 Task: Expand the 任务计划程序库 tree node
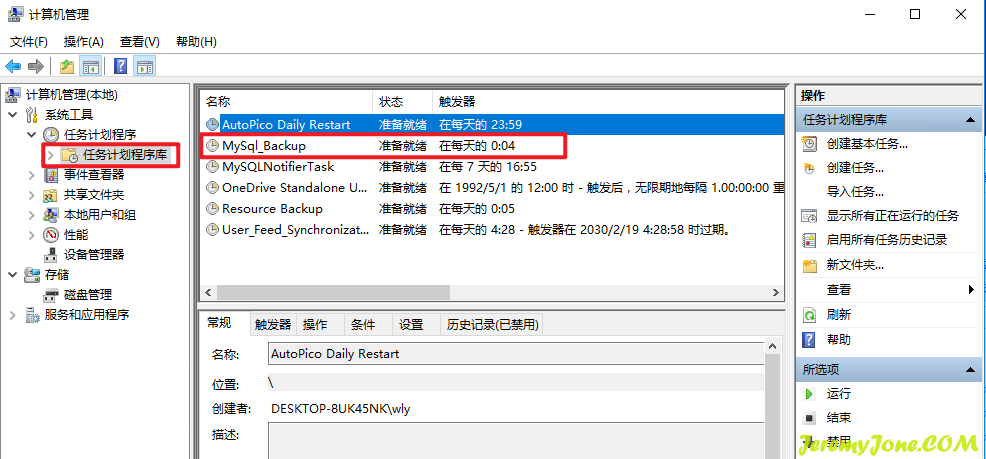coord(51,155)
